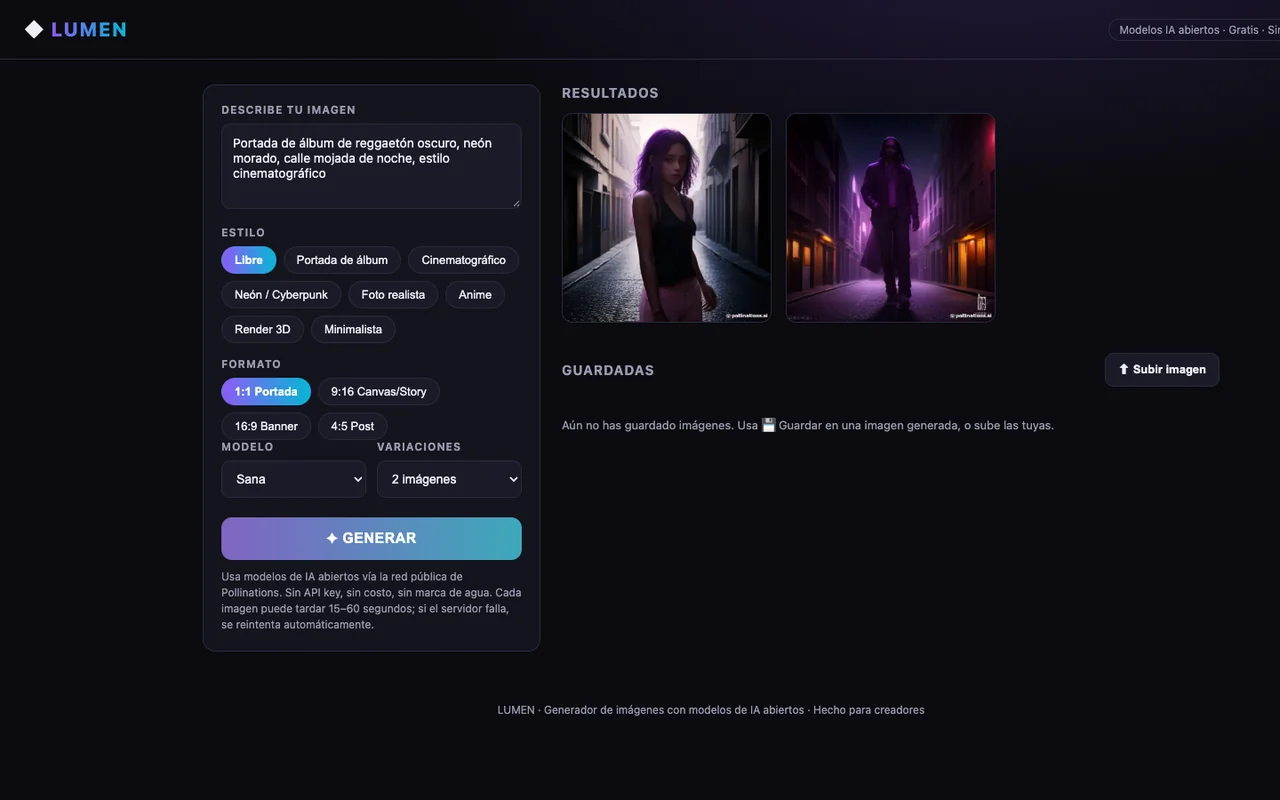Select the Render 3D style chip
Image resolution: width=1280 pixels, height=800 pixels.
pos(262,329)
